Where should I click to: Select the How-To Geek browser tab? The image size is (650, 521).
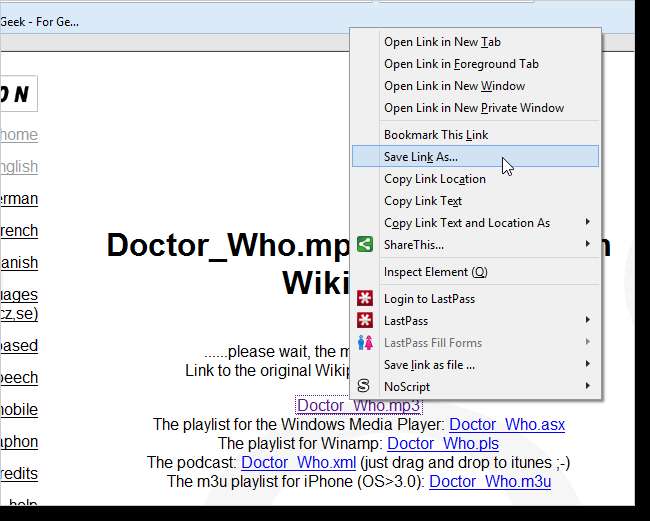click(39, 22)
